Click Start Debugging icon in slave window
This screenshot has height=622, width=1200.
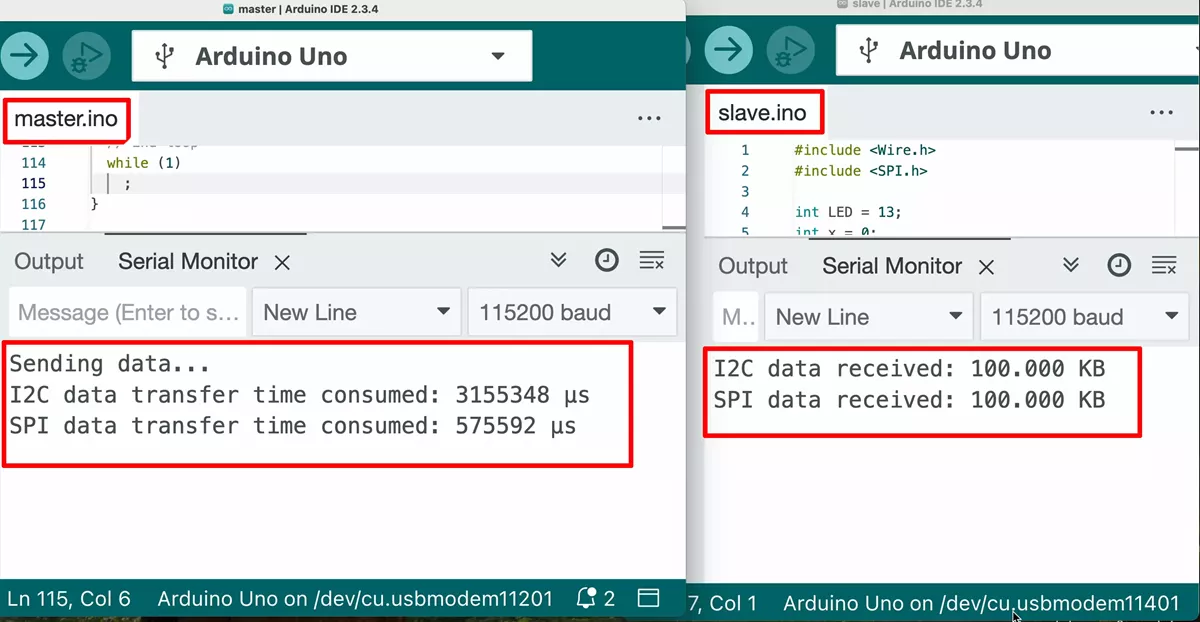(x=792, y=49)
